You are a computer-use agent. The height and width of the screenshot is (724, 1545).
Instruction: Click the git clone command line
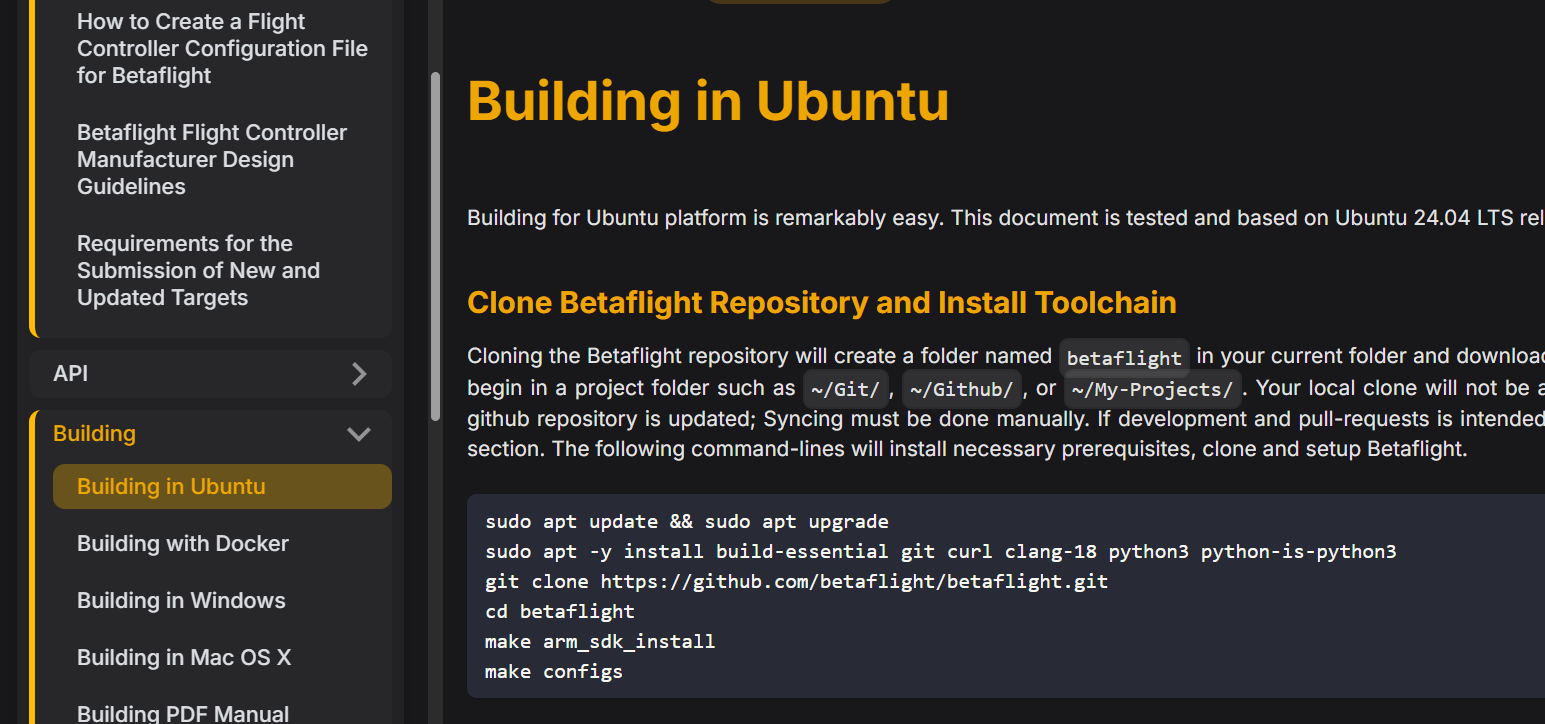pos(797,582)
